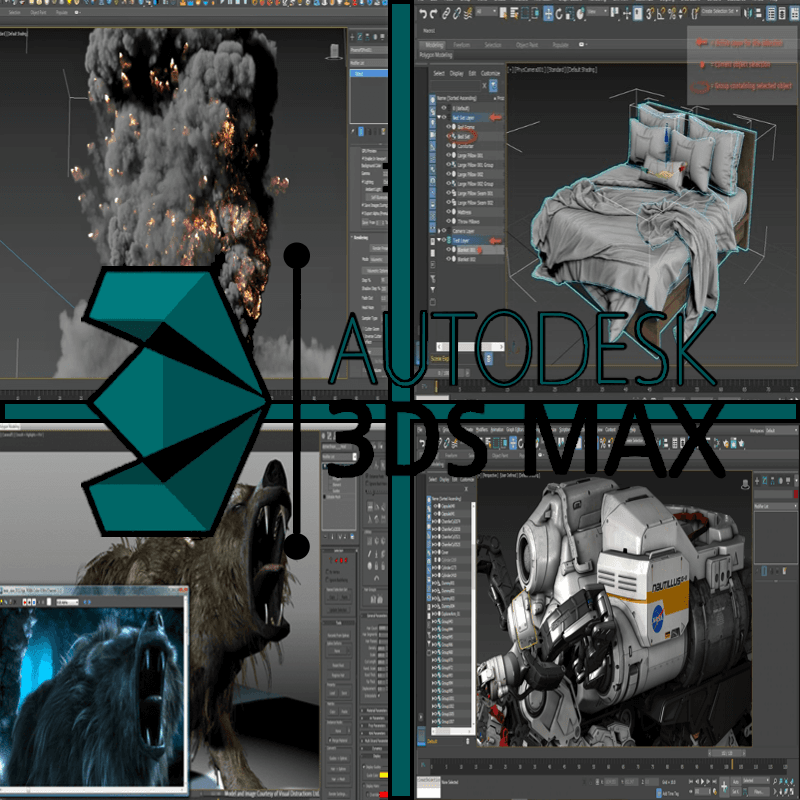Open the All selection filter dropdown
Image resolution: width=800 pixels, height=800 pixels.
tap(486, 11)
